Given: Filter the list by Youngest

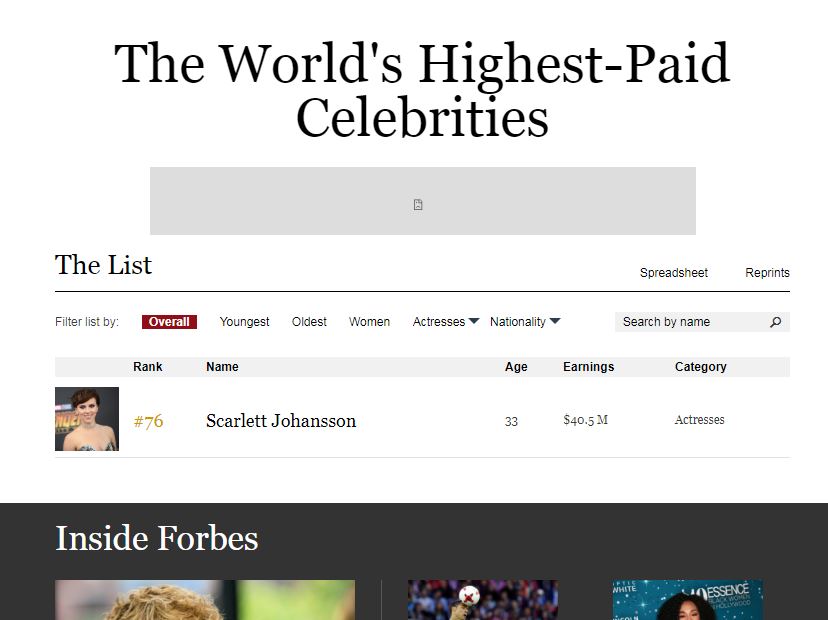Looking at the screenshot, I should pos(244,322).
